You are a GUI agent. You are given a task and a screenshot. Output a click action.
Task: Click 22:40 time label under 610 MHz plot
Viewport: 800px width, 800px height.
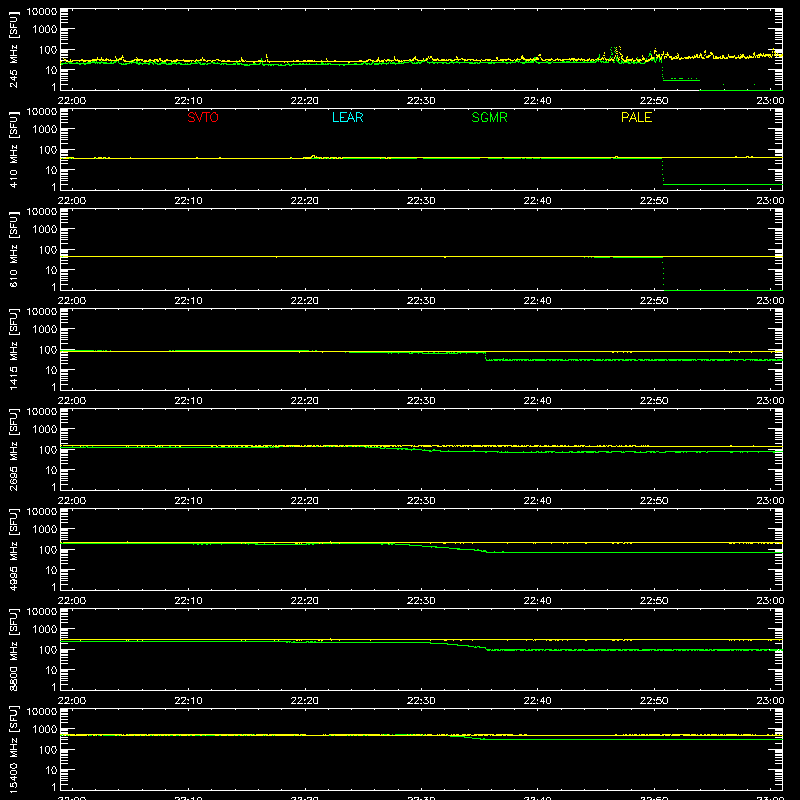[x=537, y=301]
